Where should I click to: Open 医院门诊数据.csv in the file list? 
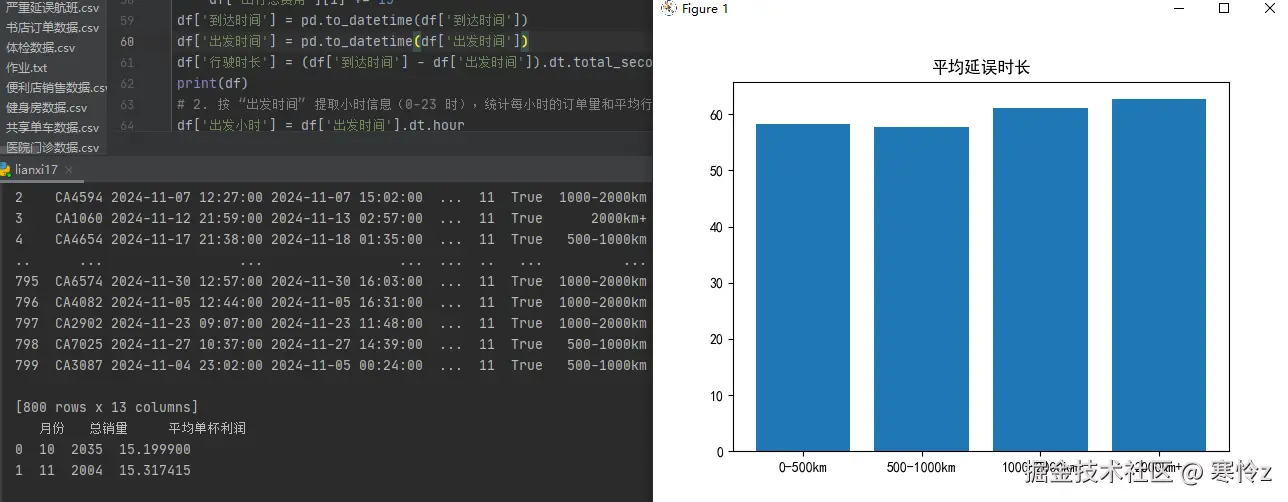pos(52,148)
